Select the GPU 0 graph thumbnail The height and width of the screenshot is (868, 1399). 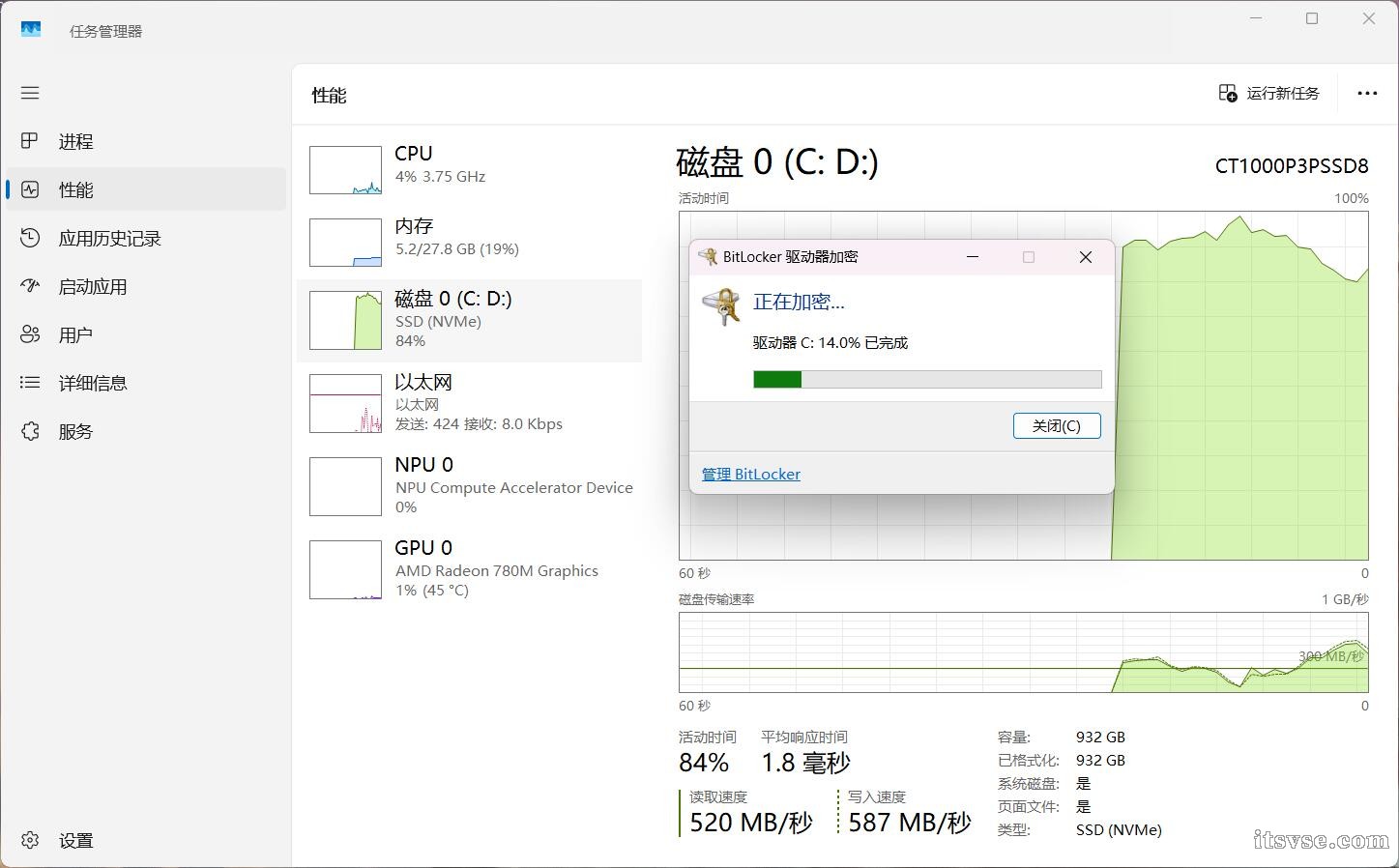click(345, 569)
